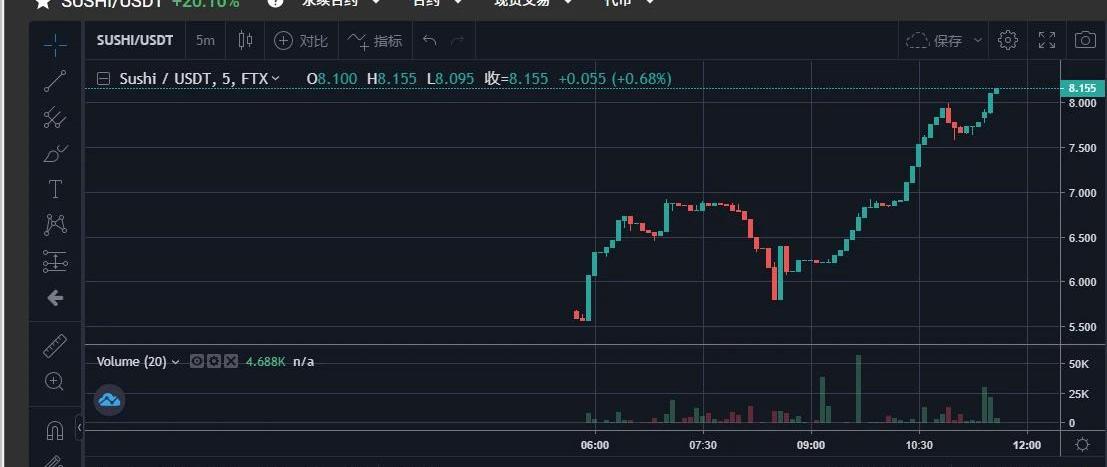1107x467 pixels.
Task: Open the candlestick chart style selector
Action: click(x=246, y=41)
